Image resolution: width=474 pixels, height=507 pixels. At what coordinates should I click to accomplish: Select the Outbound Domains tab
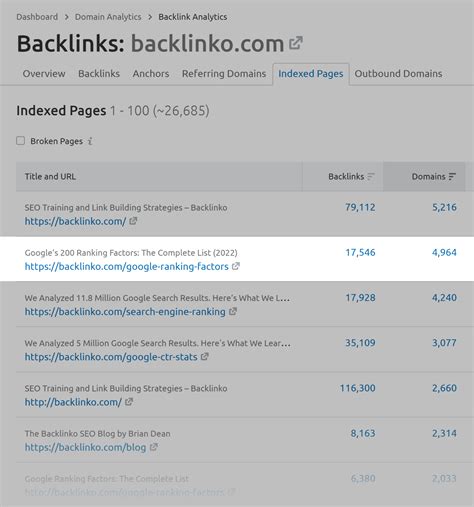click(x=398, y=74)
